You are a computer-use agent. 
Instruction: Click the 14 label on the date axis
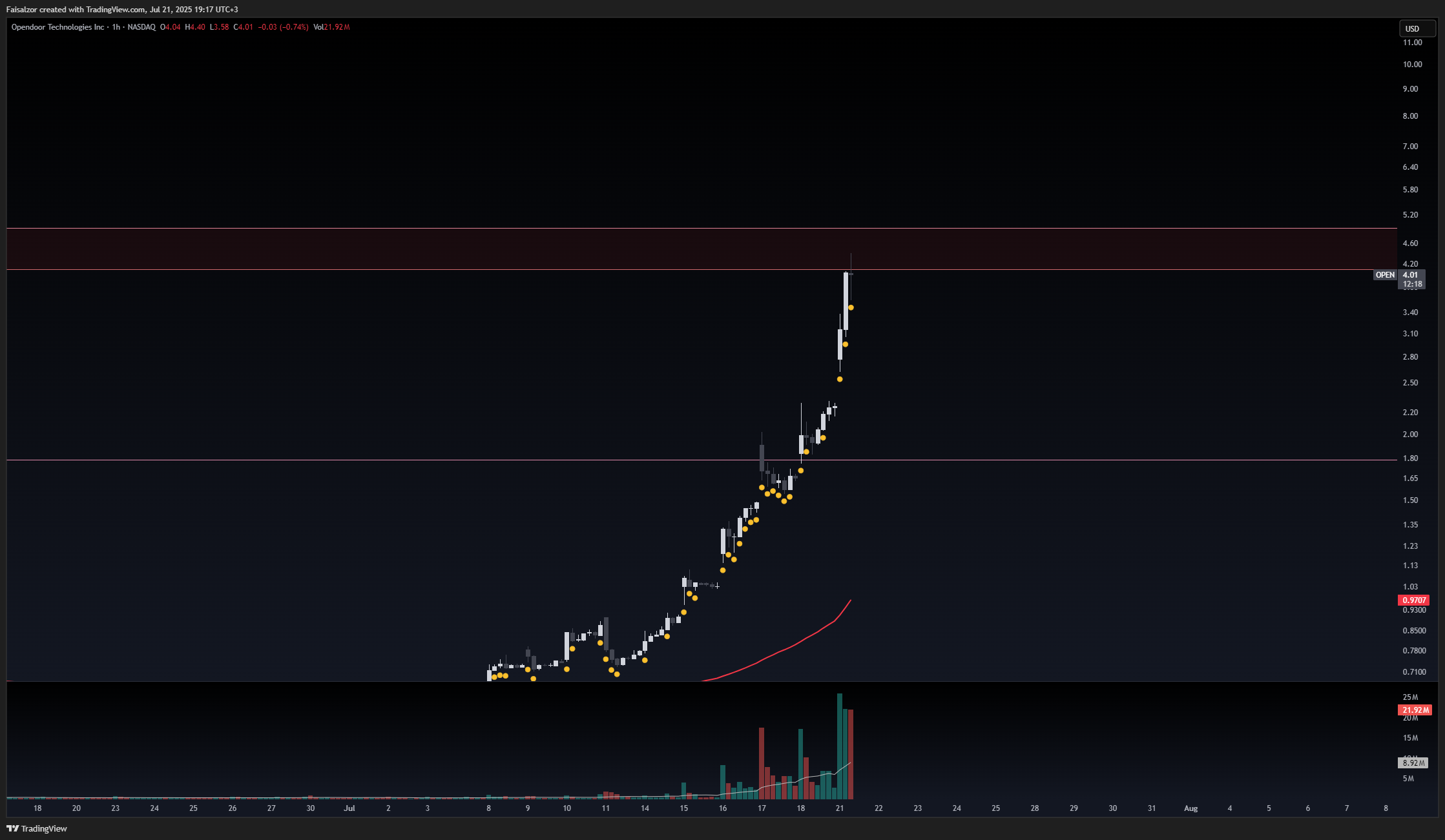tap(645, 808)
